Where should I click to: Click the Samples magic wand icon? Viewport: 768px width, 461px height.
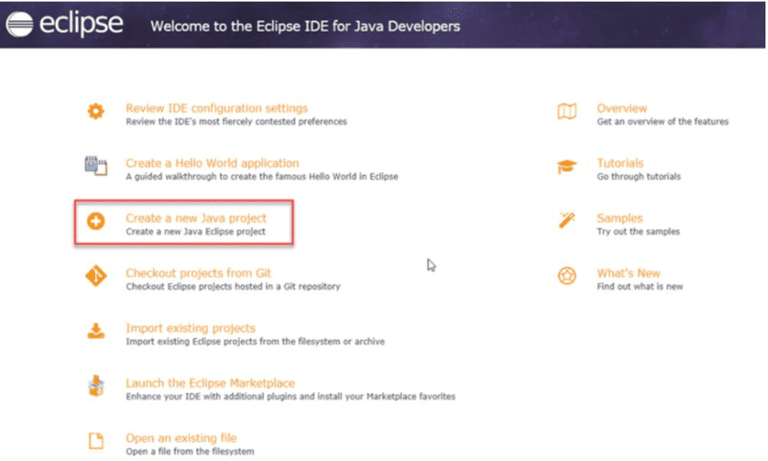[567, 220]
